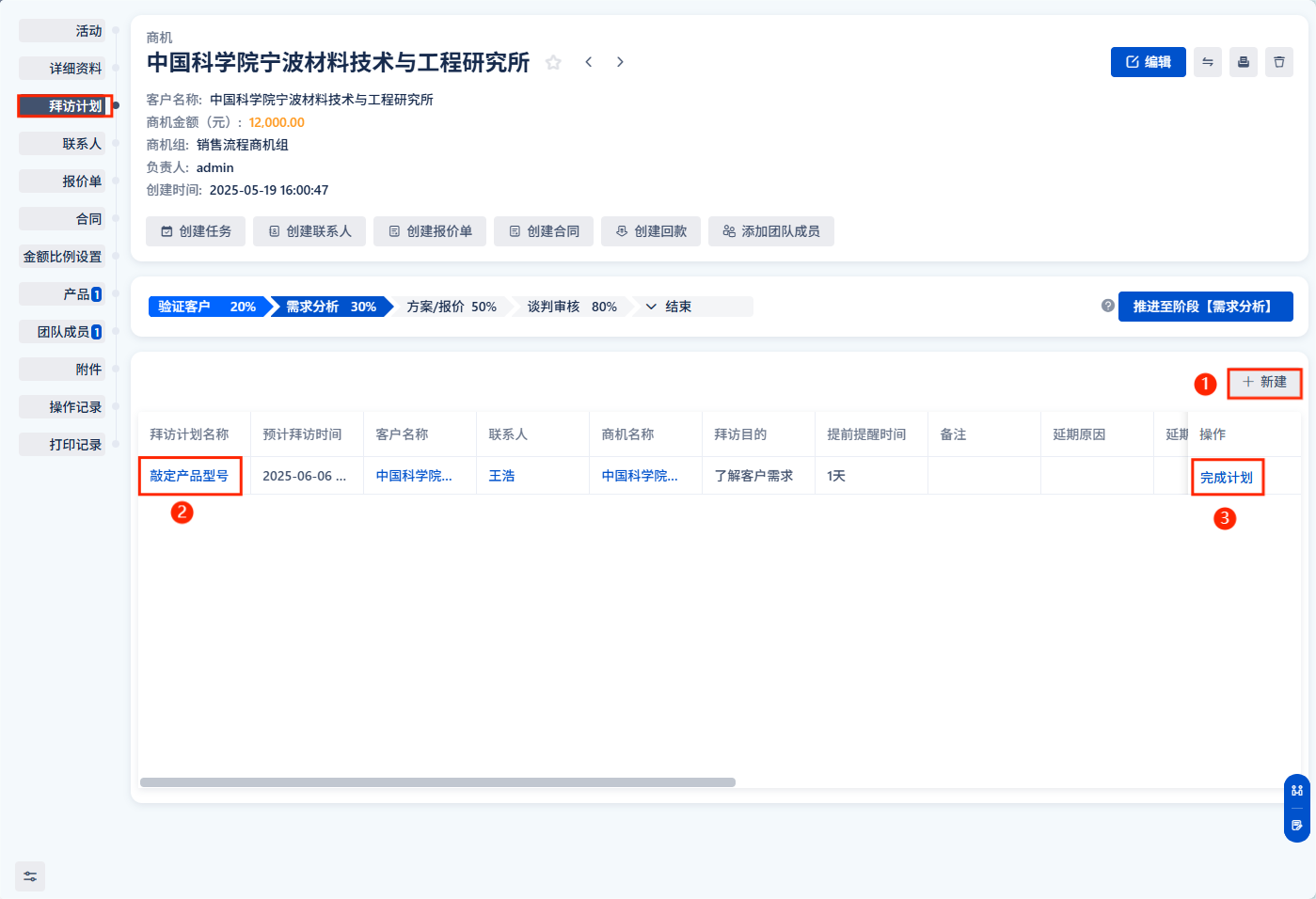Click 推进至阶段【需求分析】 button

[x=1206, y=307]
